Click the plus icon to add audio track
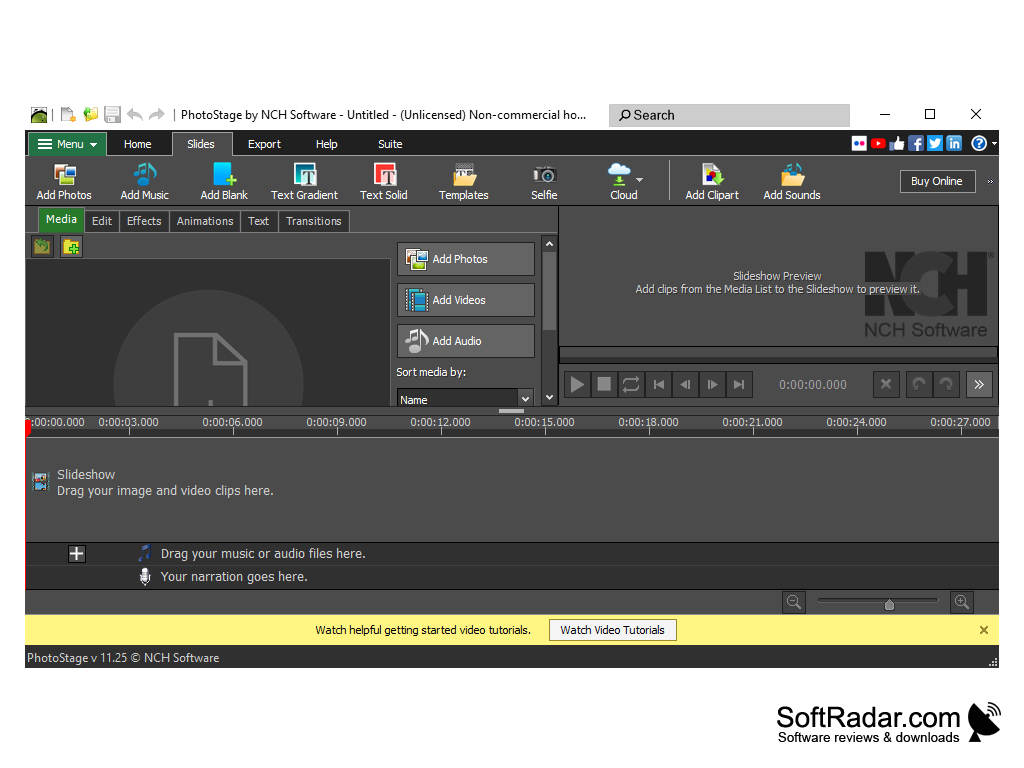This screenshot has width=1024, height=768. [x=76, y=554]
